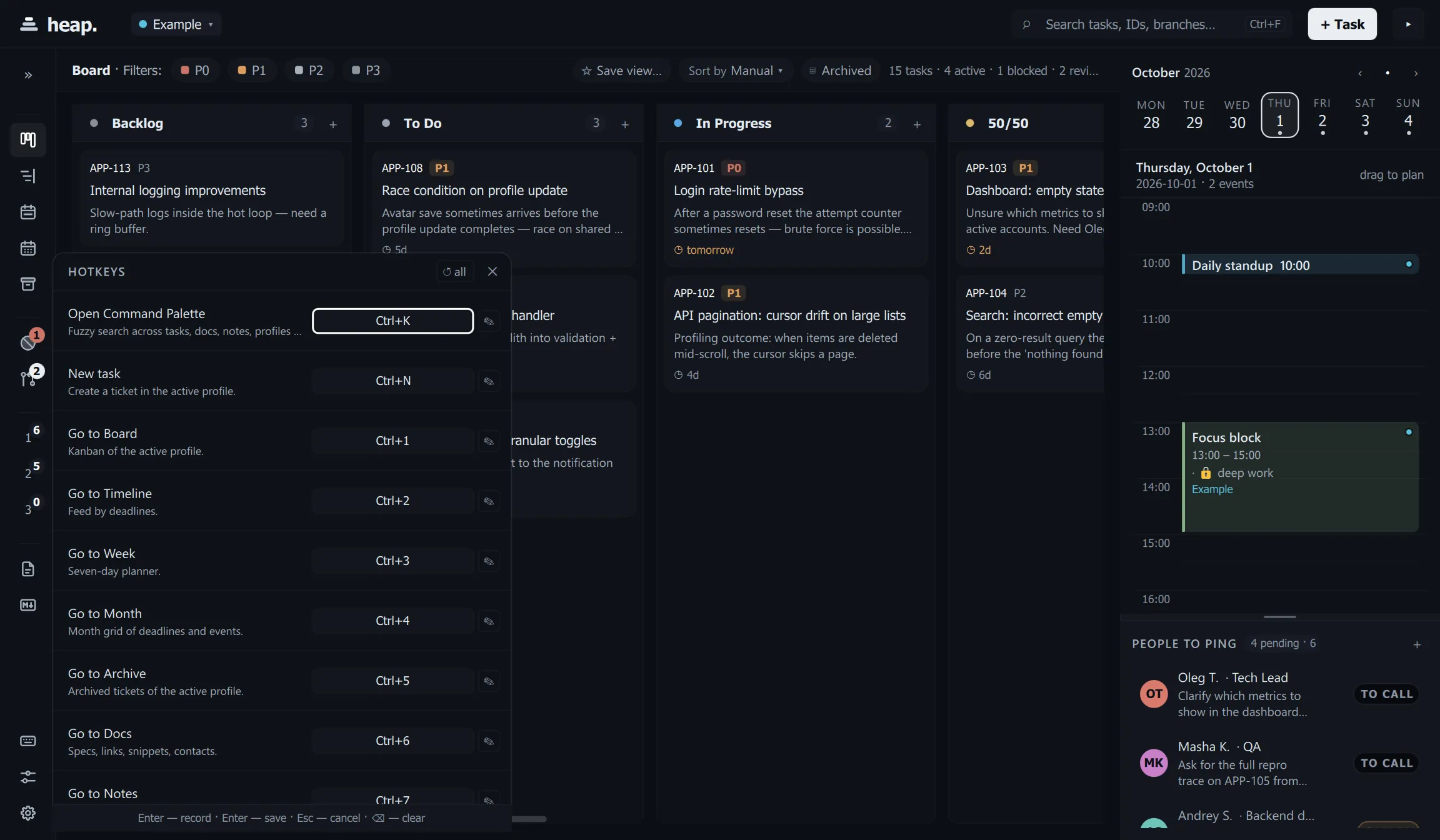Open the Sort by Manual dropdown
The width and height of the screenshot is (1440, 840).
pos(735,71)
